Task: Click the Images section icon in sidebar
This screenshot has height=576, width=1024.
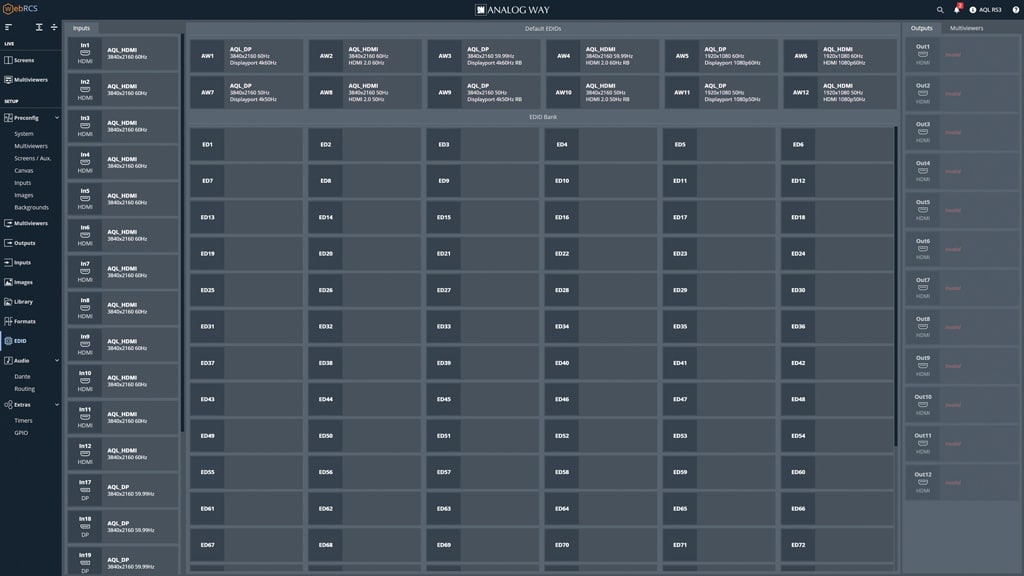Action: point(8,282)
